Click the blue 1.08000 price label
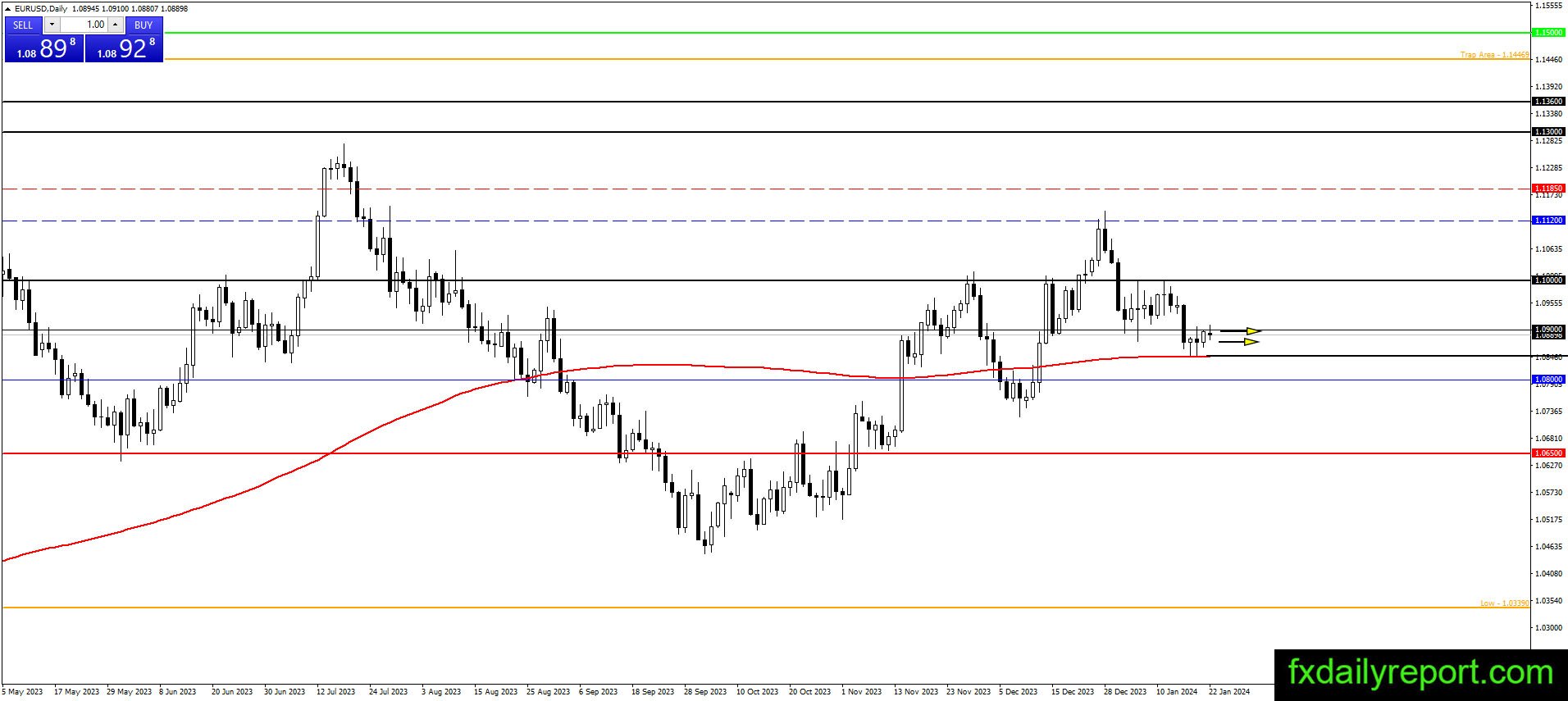 coord(1548,380)
